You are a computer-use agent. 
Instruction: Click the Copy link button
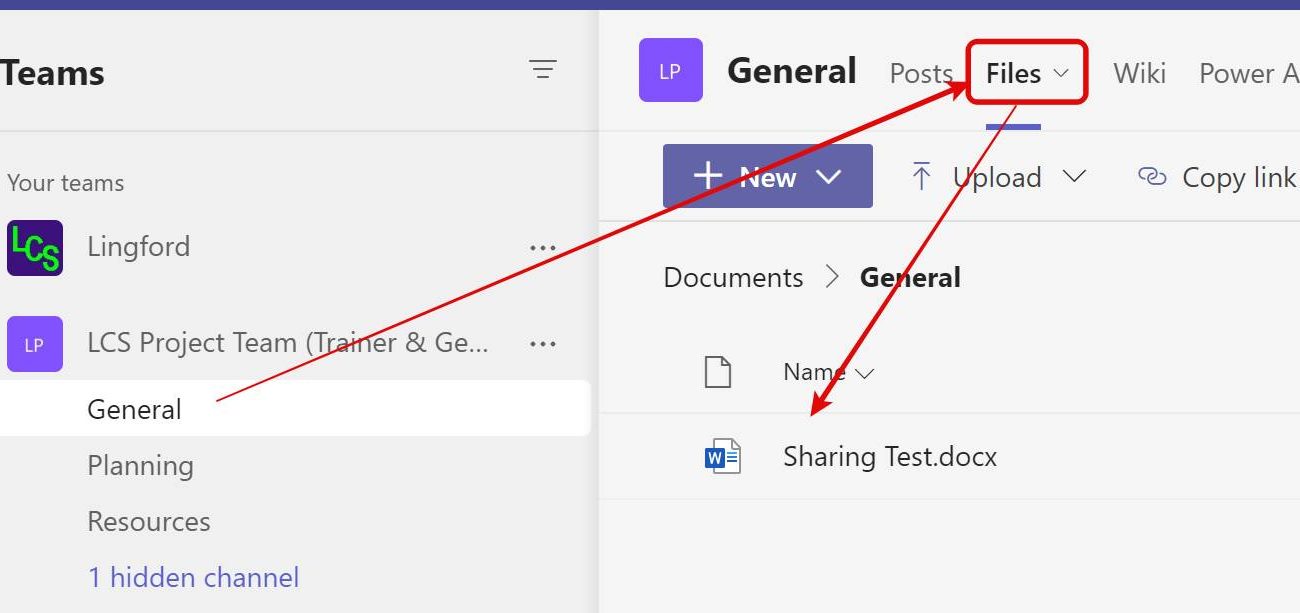click(x=1217, y=177)
